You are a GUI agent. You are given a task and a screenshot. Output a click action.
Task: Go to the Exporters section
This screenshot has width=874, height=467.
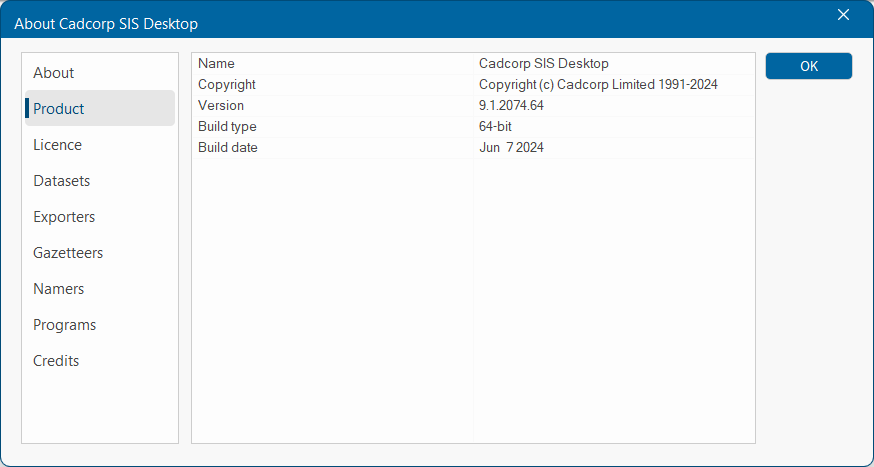(x=64, y=217)
